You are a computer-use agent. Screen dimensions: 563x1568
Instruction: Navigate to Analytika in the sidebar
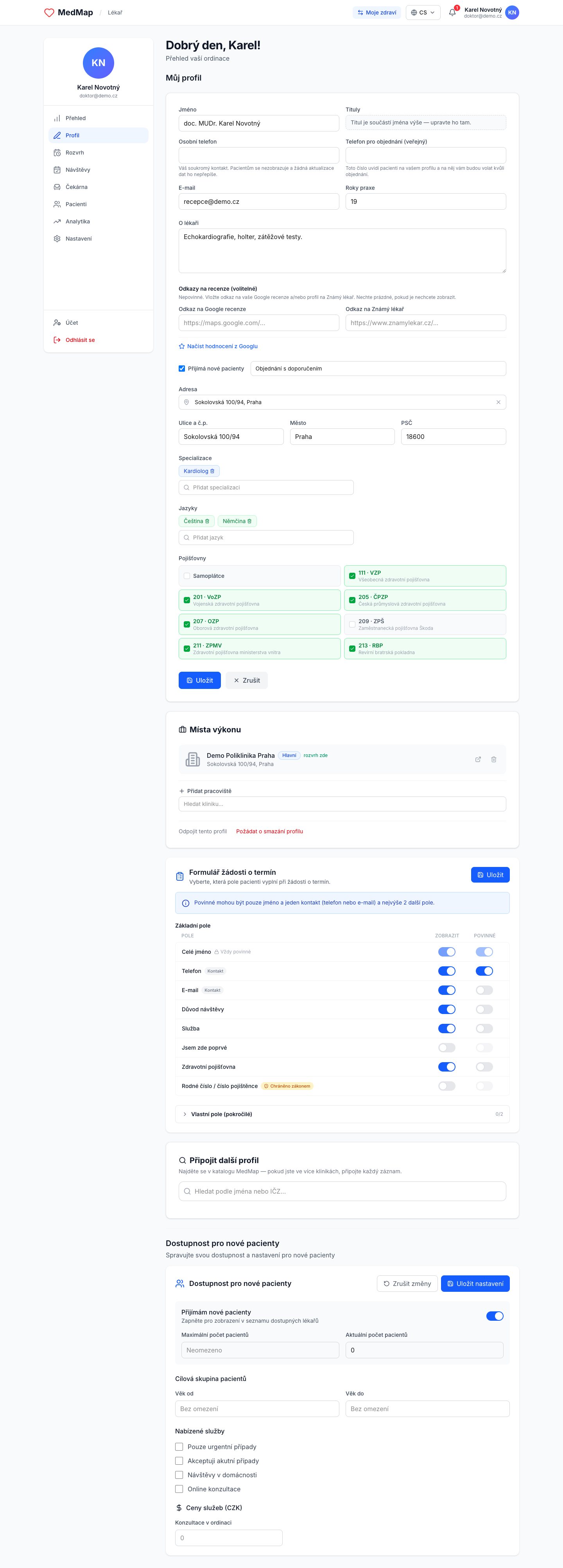tap(99, 221)
